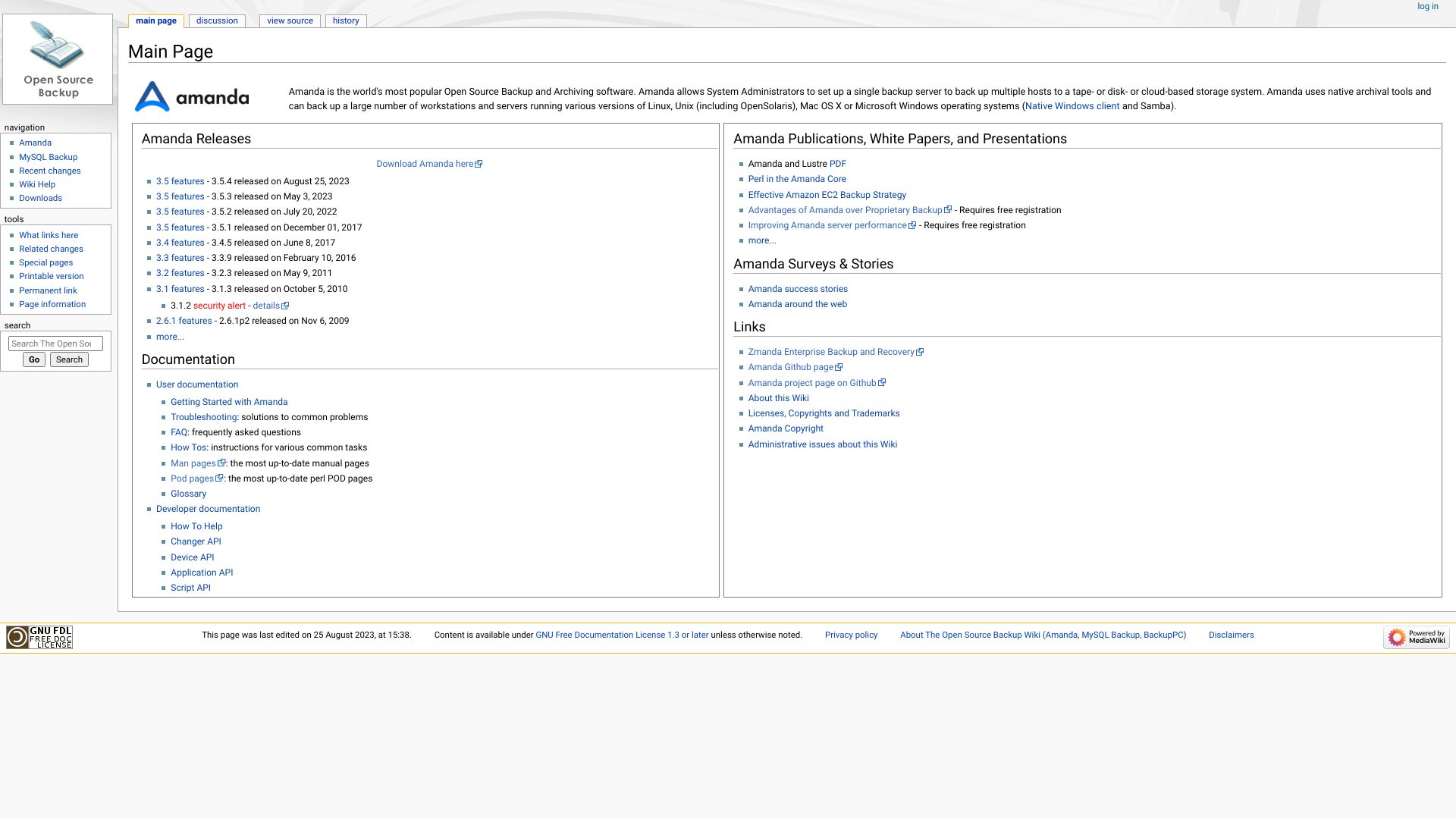
Task: Click the GNU FDL license badge
Action: coord(39,637)
